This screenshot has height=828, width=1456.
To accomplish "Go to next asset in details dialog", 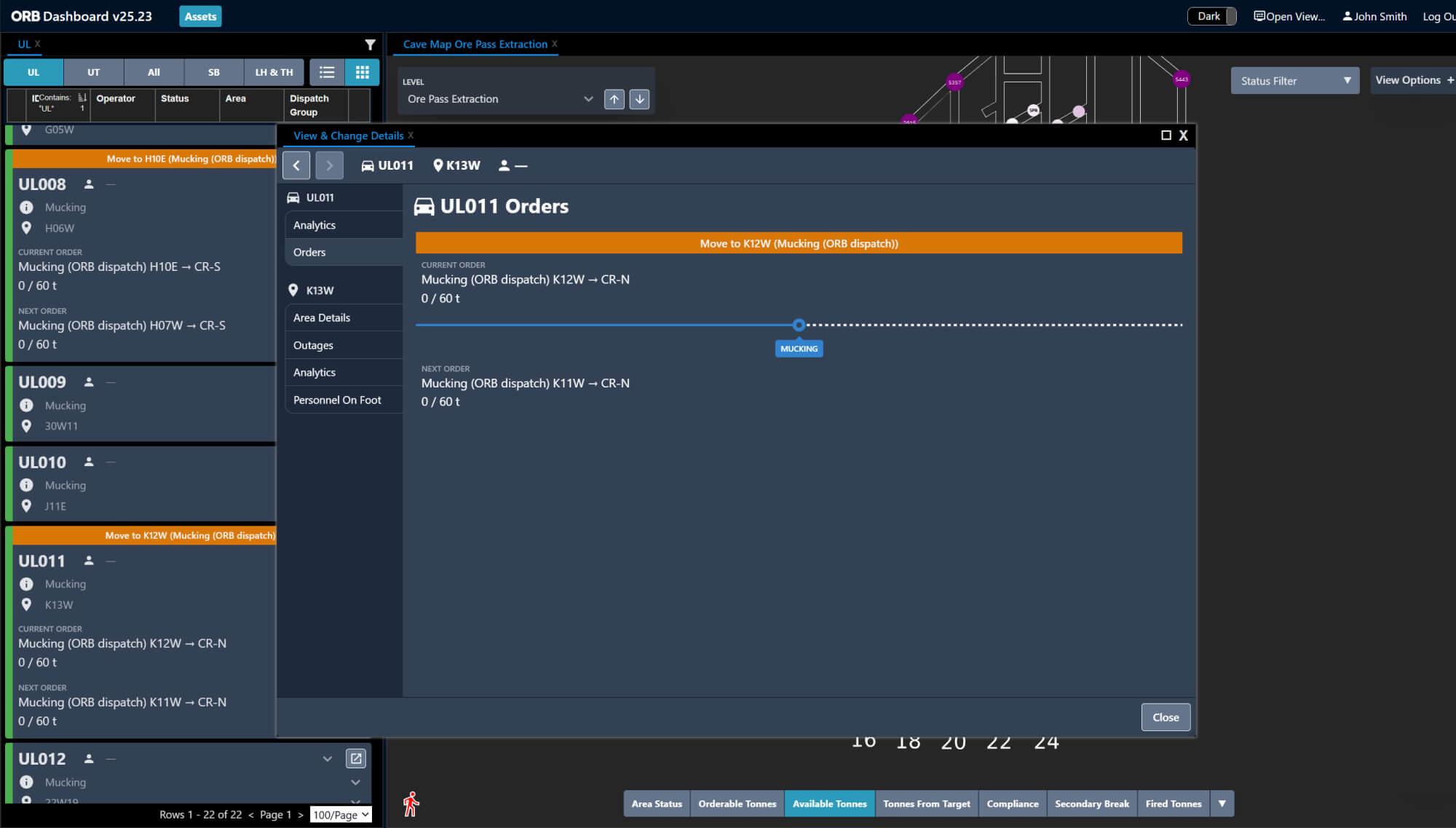I will click(329, 165).
